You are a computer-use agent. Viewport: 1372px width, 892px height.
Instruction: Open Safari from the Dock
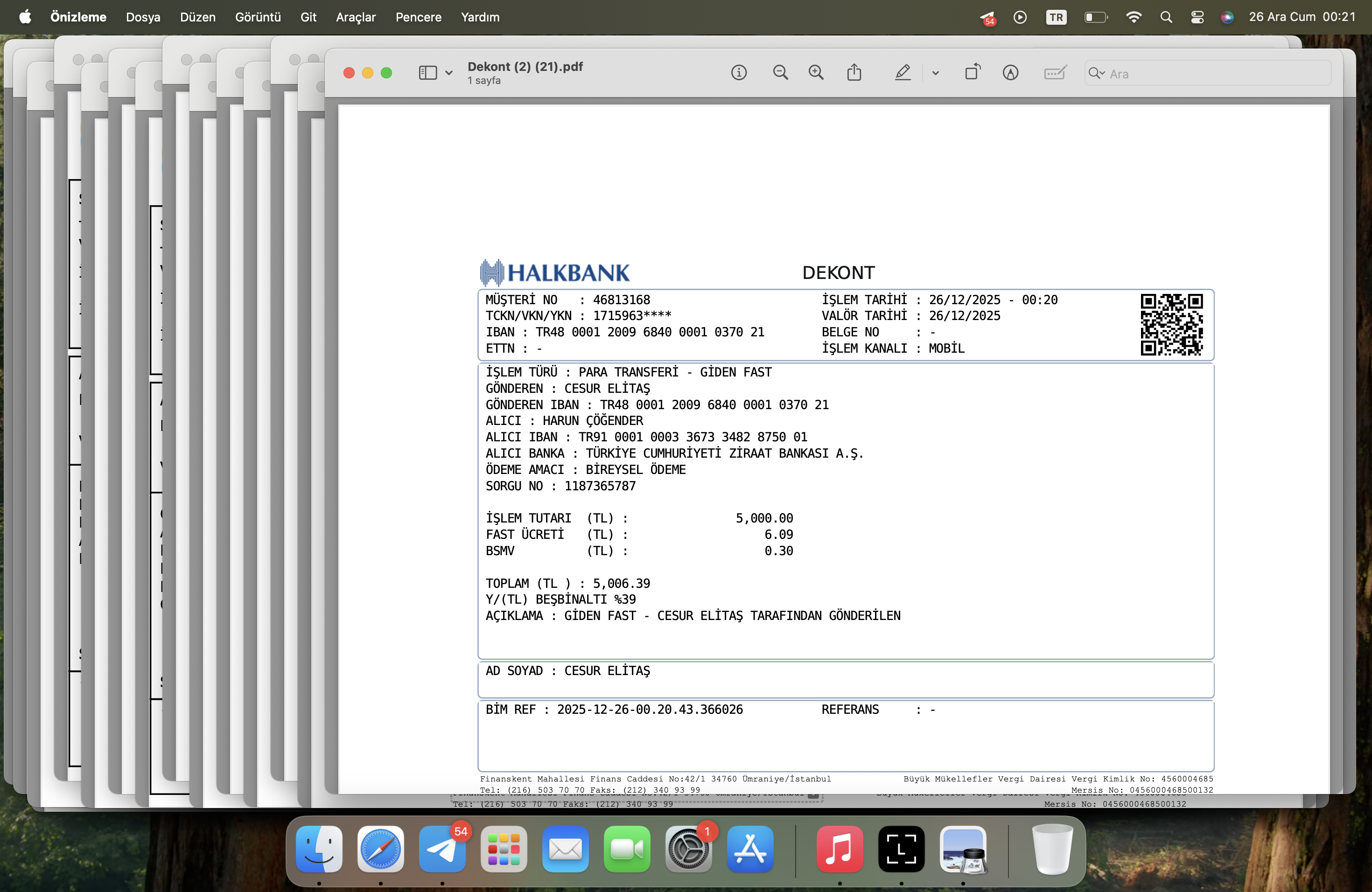pos(380,849)
